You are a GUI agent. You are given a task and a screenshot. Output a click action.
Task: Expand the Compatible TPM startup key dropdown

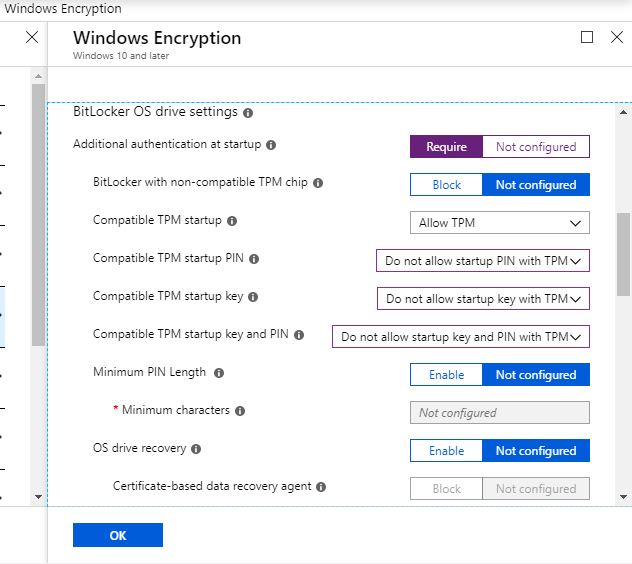482,299
